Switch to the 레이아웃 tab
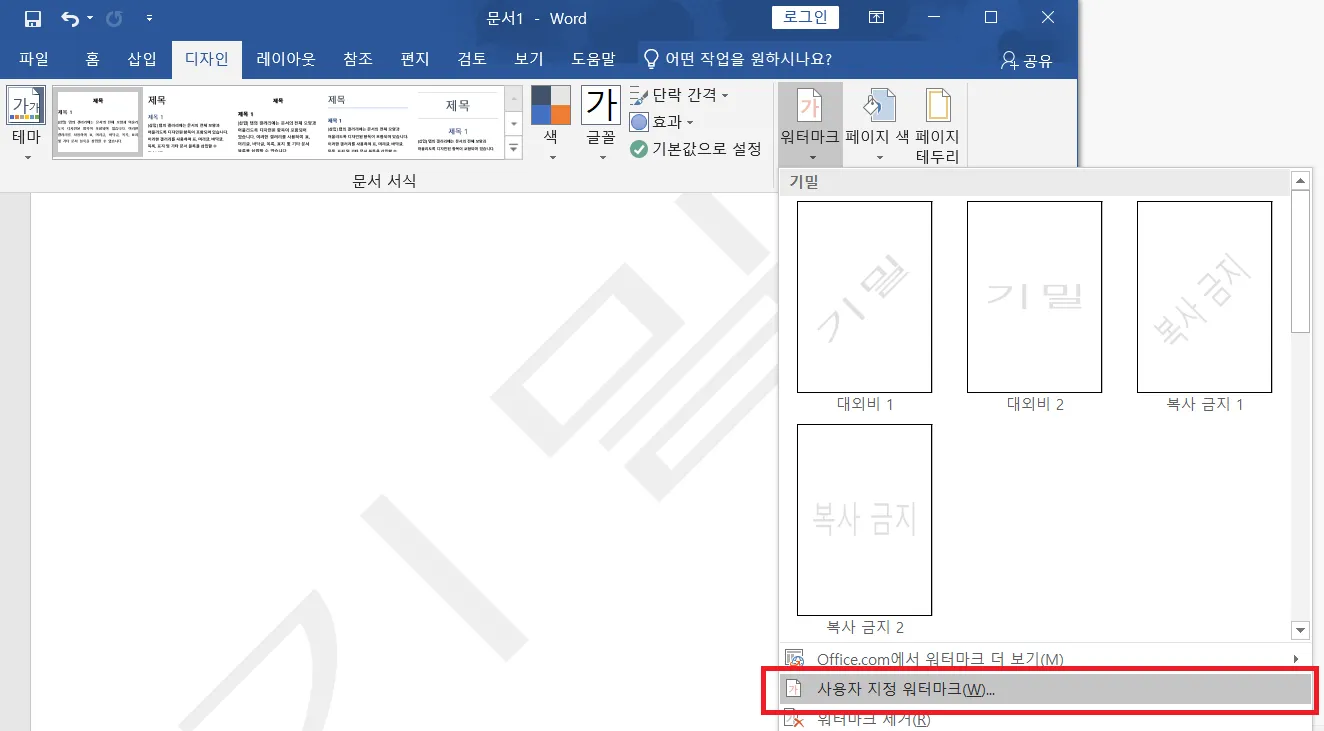 tap(286, 59)
